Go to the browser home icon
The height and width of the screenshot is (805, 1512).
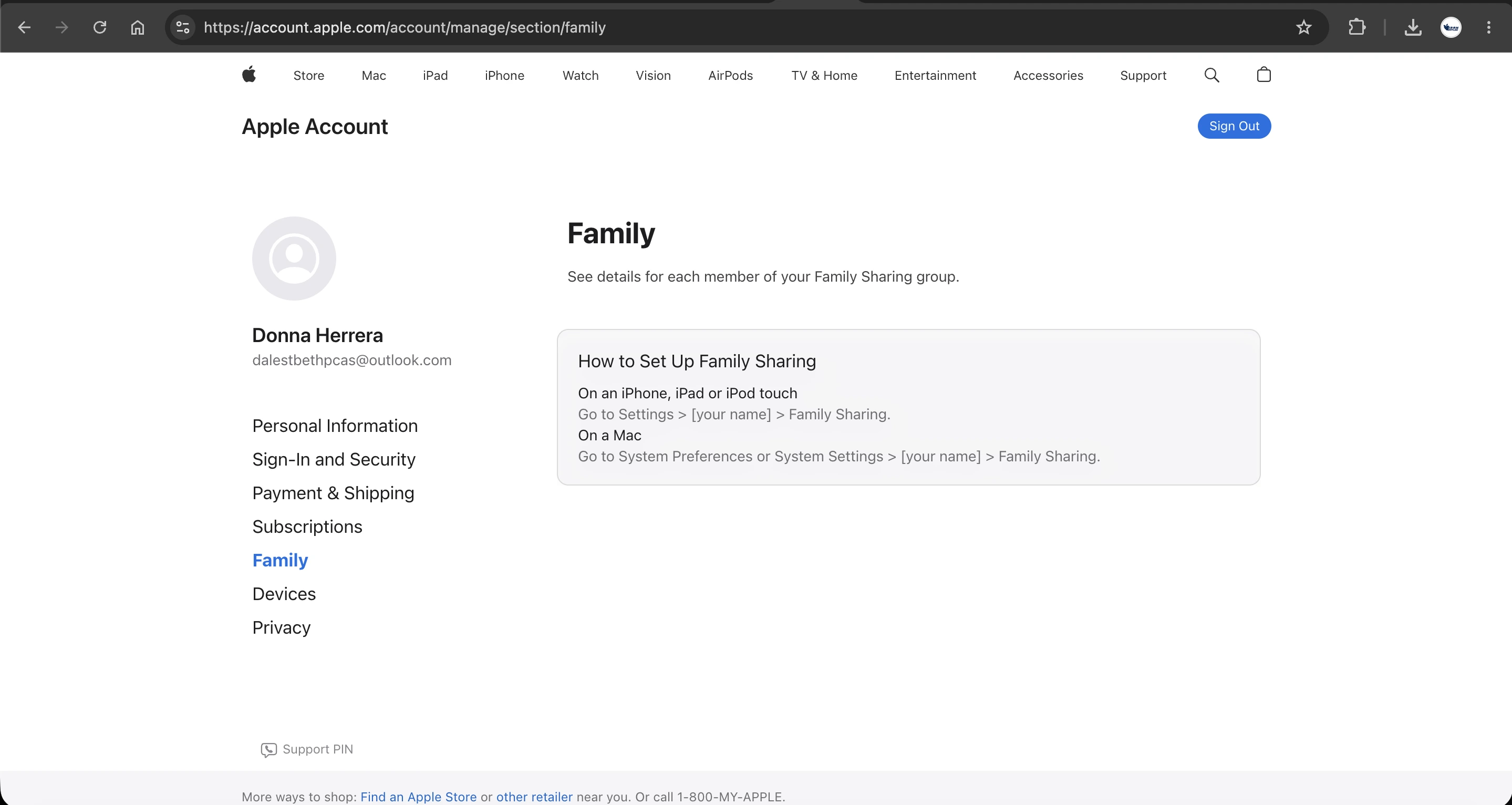pyautogui.click(x=137, y=27)
